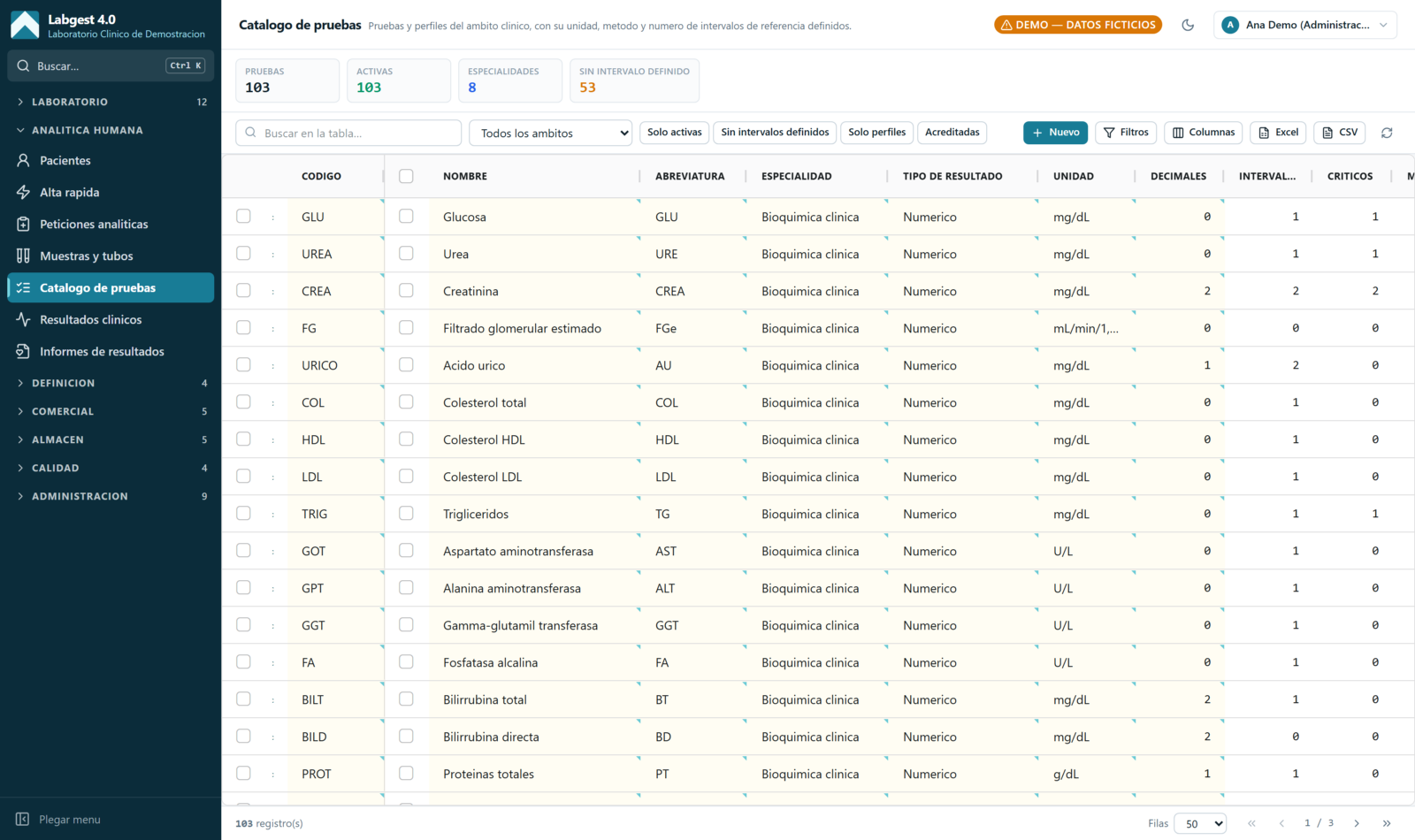Click the Pacientes person icon
Image resolution: width=1415 pixels, height=840 pixels.
[x=23, y=160]
